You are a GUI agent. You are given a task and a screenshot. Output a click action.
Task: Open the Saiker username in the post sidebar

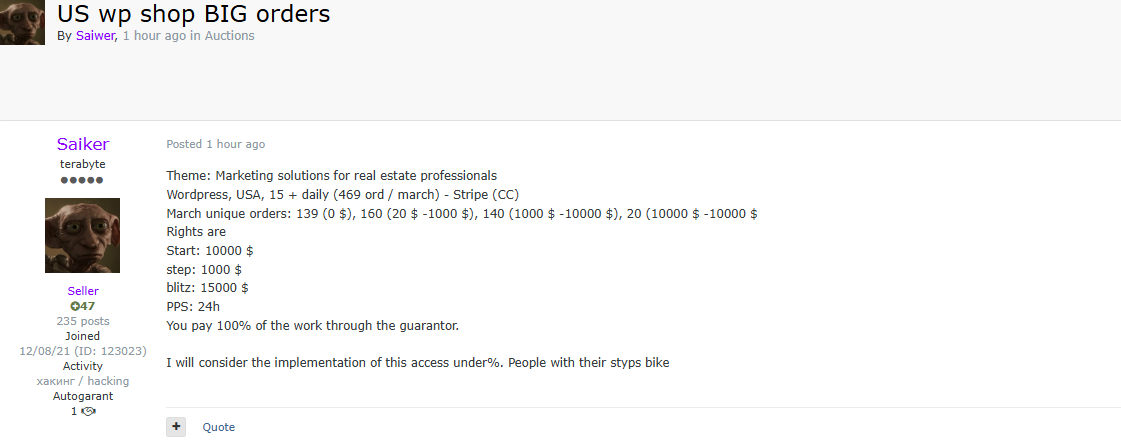point(83,144)
